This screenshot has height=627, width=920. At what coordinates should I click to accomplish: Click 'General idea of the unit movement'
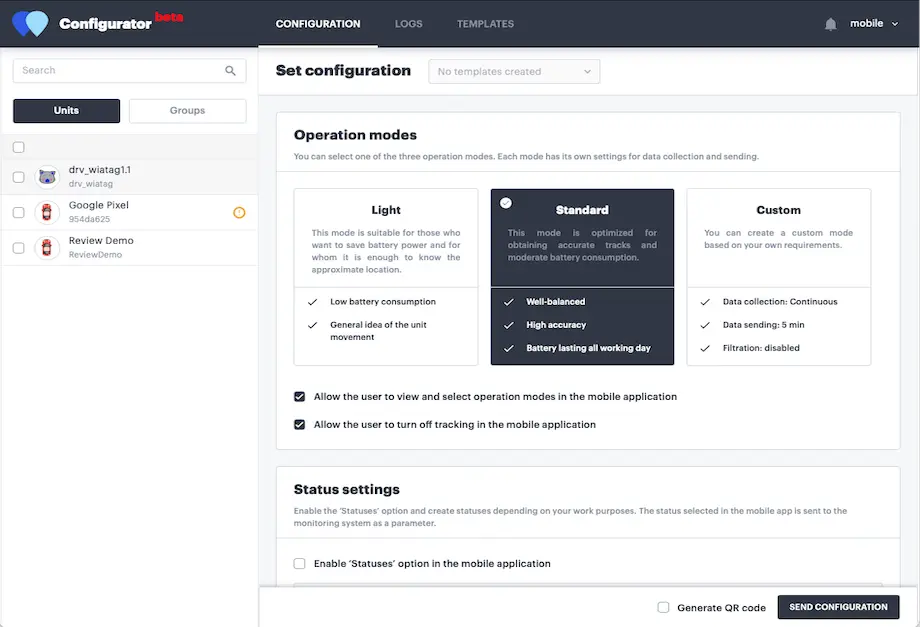(x=378, y=331)
